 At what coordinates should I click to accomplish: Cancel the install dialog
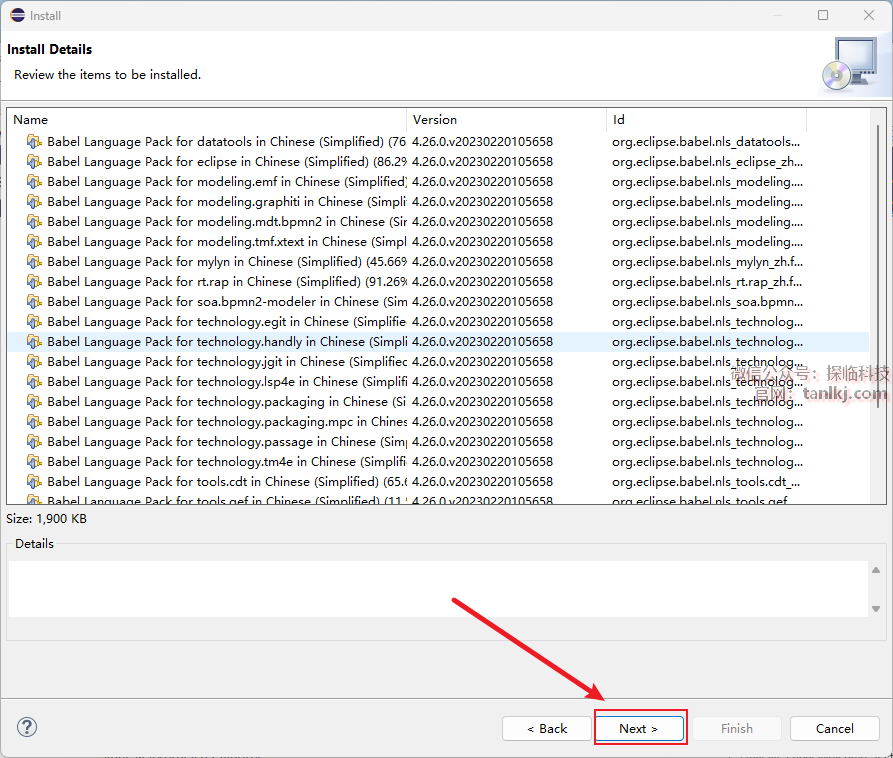834,729
